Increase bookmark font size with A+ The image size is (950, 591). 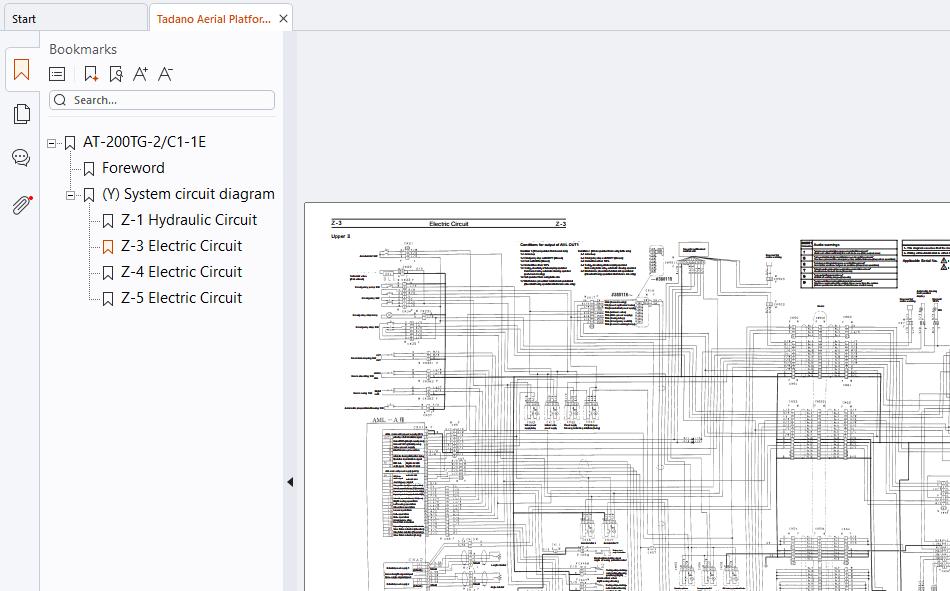tap(141, 74)
